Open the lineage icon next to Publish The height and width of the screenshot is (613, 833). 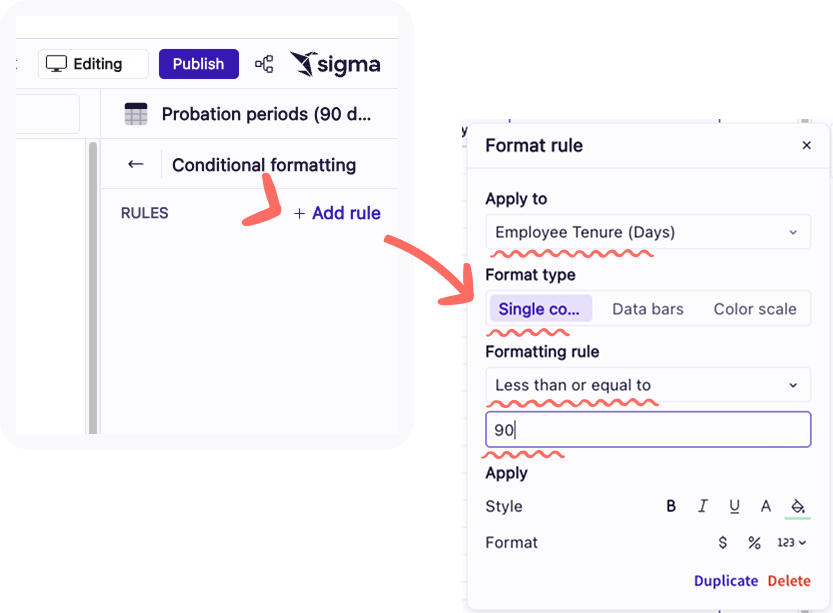click(x=264, y=63)
